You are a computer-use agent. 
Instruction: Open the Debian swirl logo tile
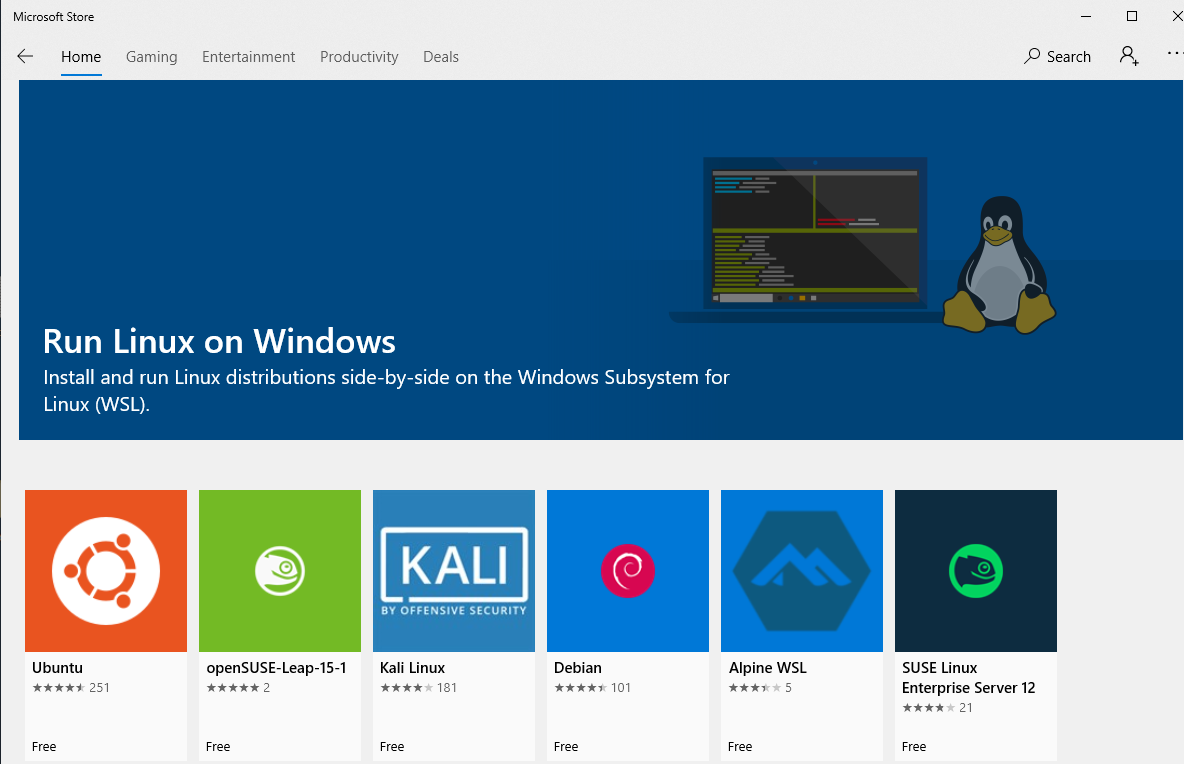tap(627, 571)
